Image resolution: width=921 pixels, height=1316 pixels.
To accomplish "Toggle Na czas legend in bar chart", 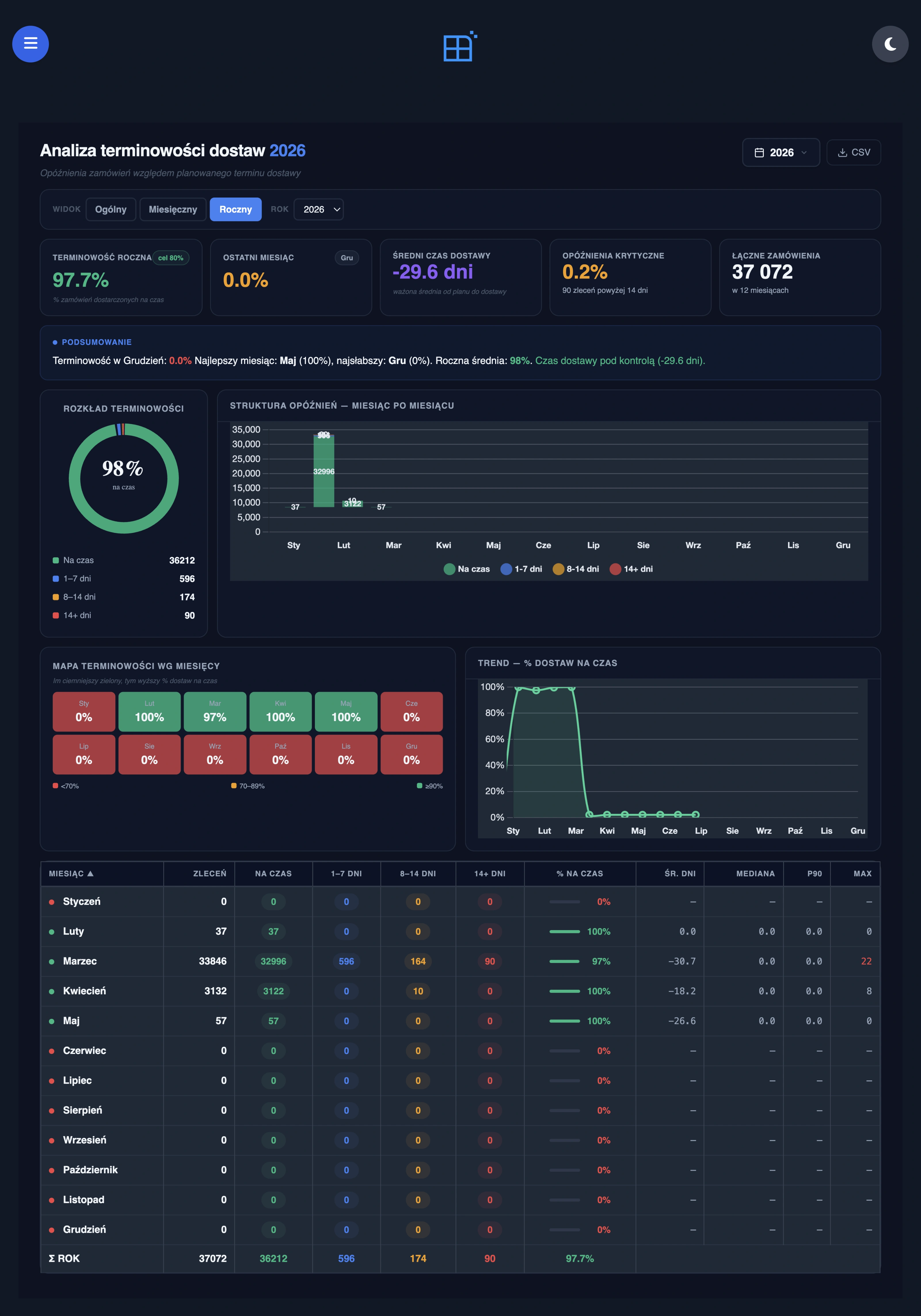I will [x=466, y=568].
